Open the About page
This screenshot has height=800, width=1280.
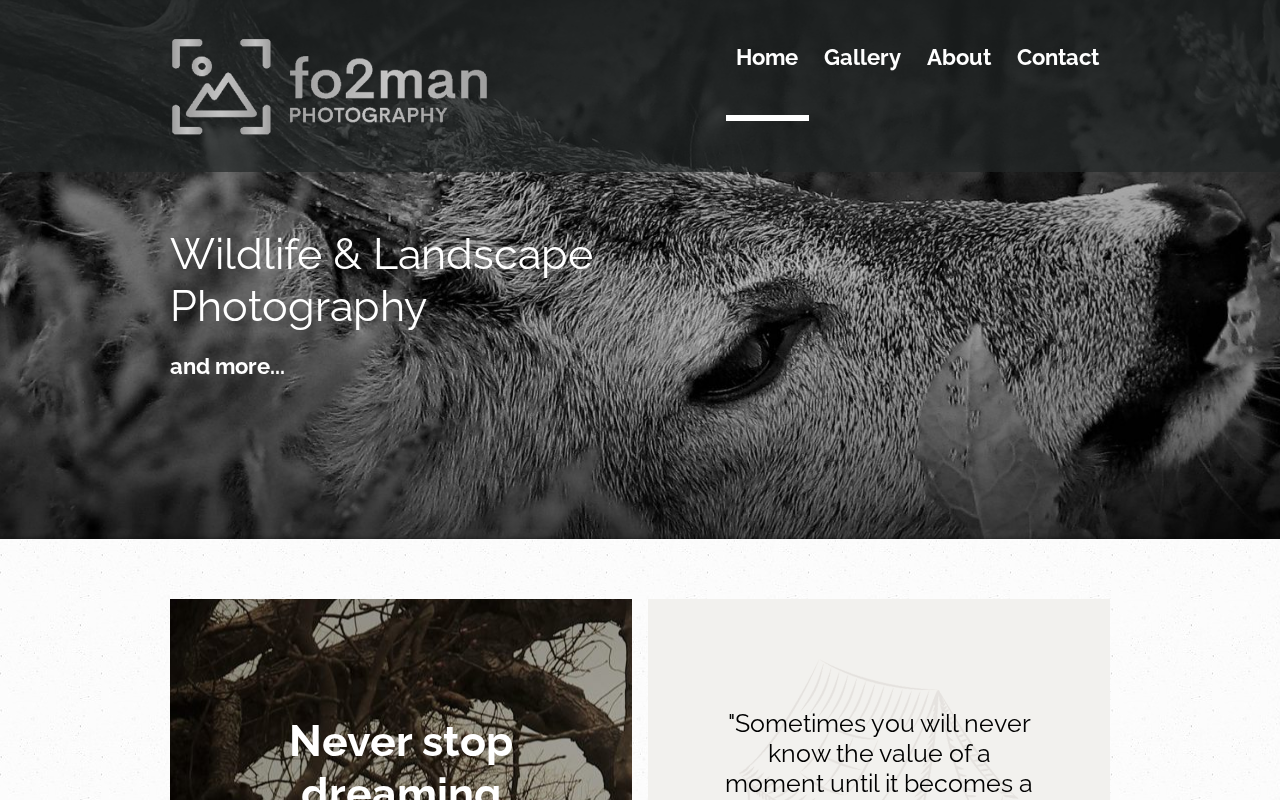point(959,57)
